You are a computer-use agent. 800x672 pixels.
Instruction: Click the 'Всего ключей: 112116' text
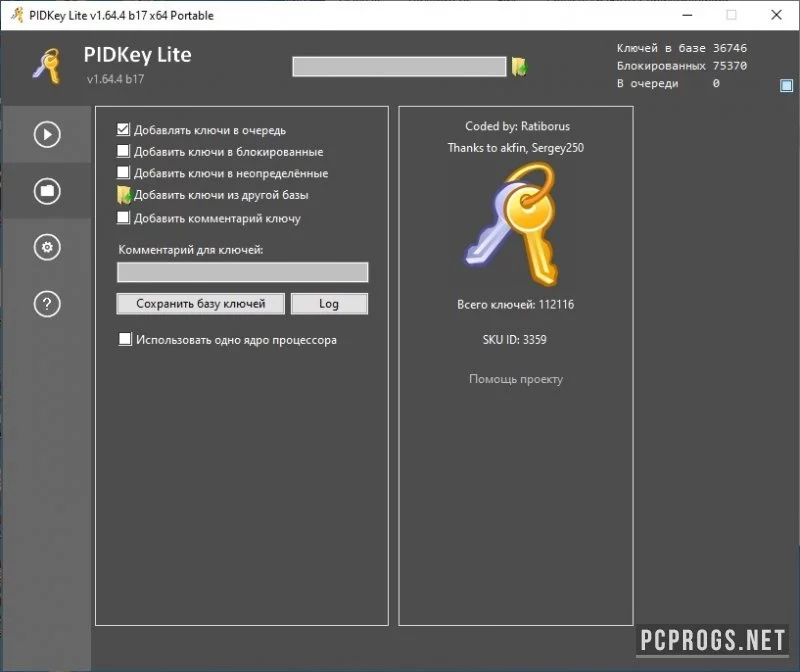tap(515, 305)
